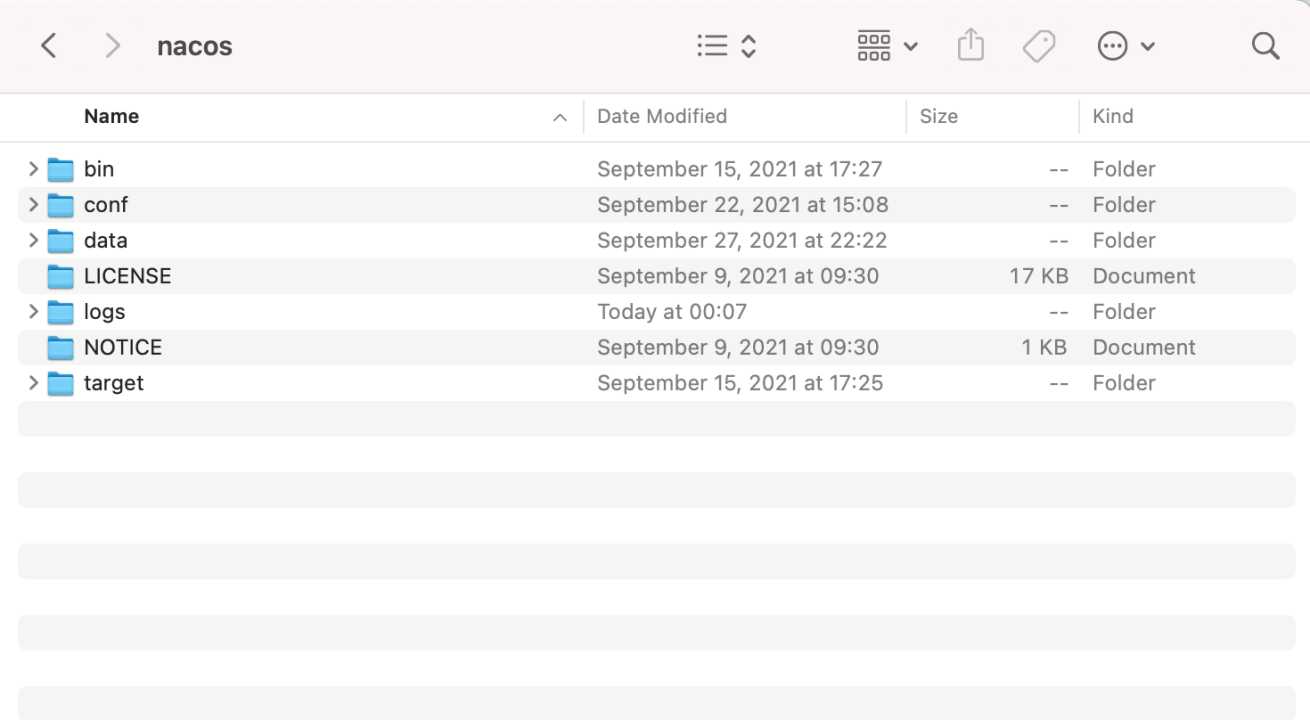Image resolution: width=1310 pixels, height=720 pixels.
Task: Click the file name 'bin'
Action: (x=99, y=169)
